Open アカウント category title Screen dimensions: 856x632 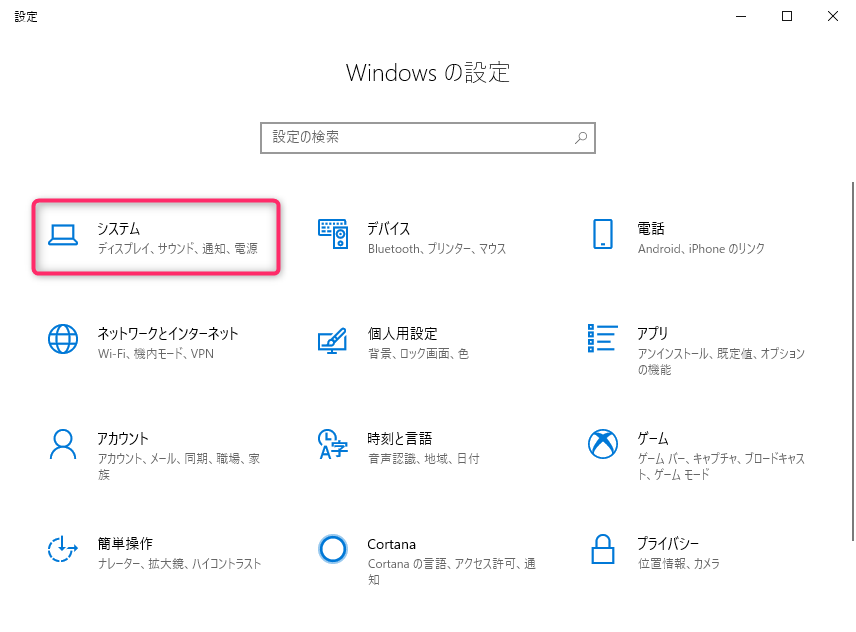pos(123,439)
